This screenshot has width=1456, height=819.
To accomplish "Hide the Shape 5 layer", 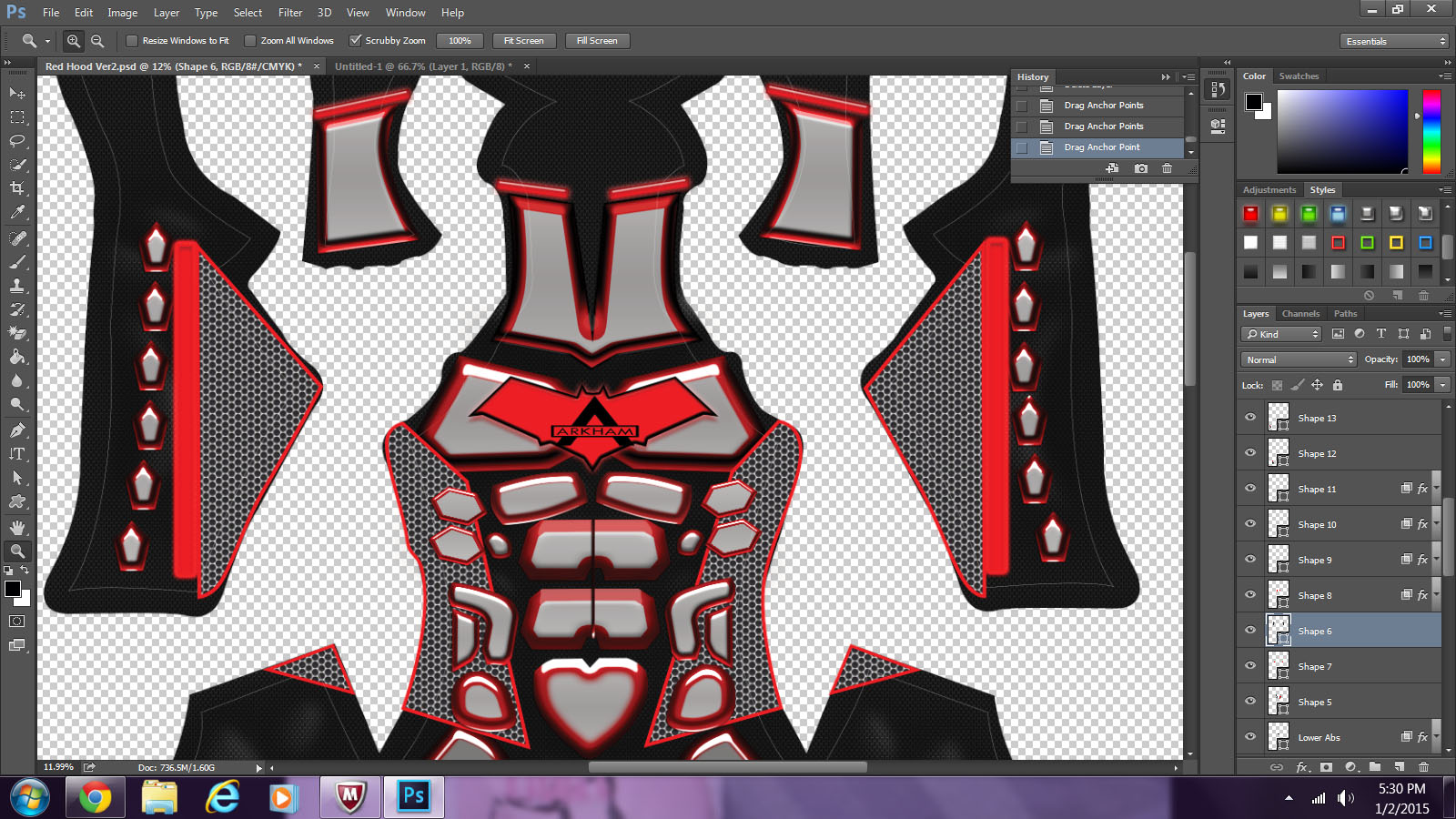I will point(1250,702).
